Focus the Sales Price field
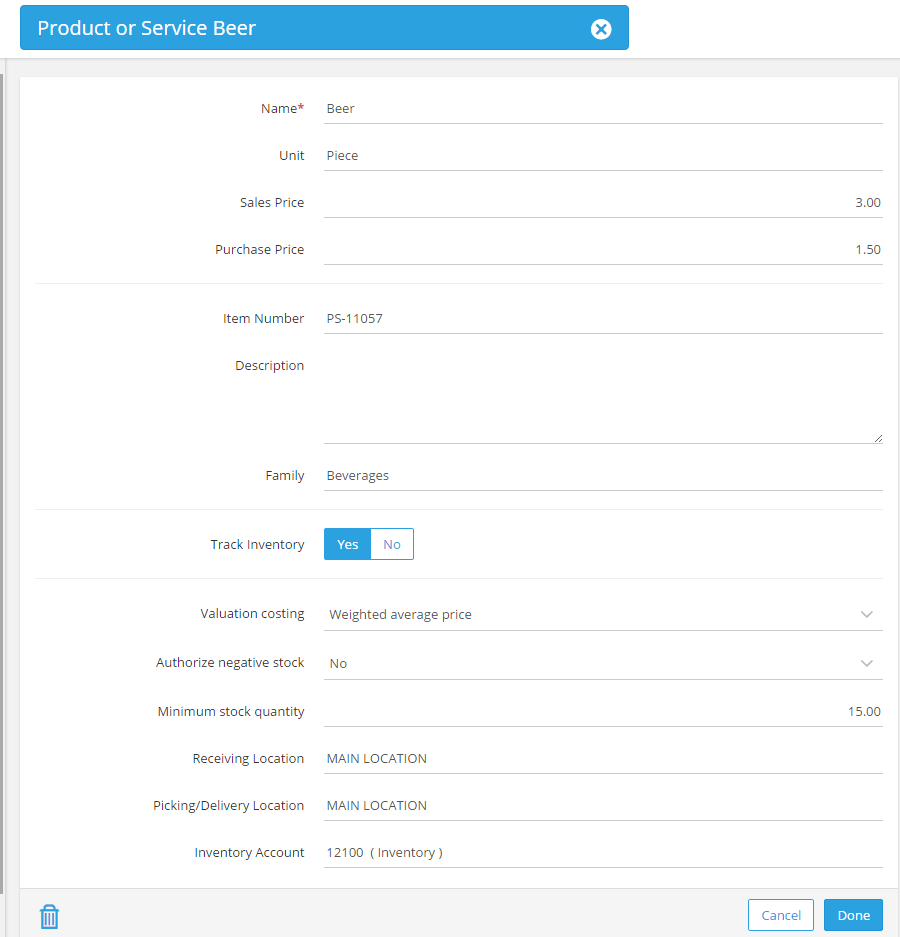 (x=603, y=203)
